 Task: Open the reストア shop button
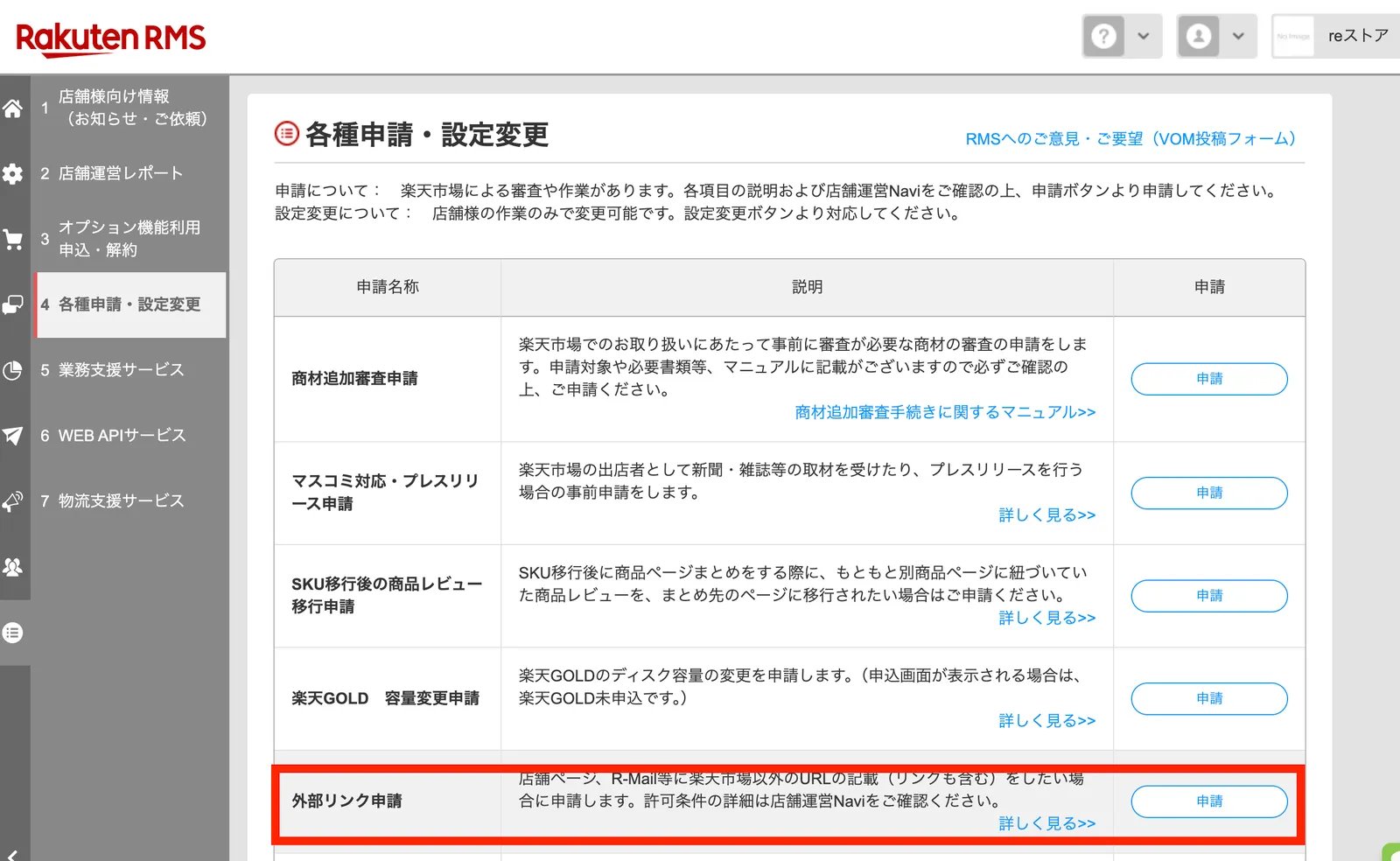click(x=1335, y=36)
